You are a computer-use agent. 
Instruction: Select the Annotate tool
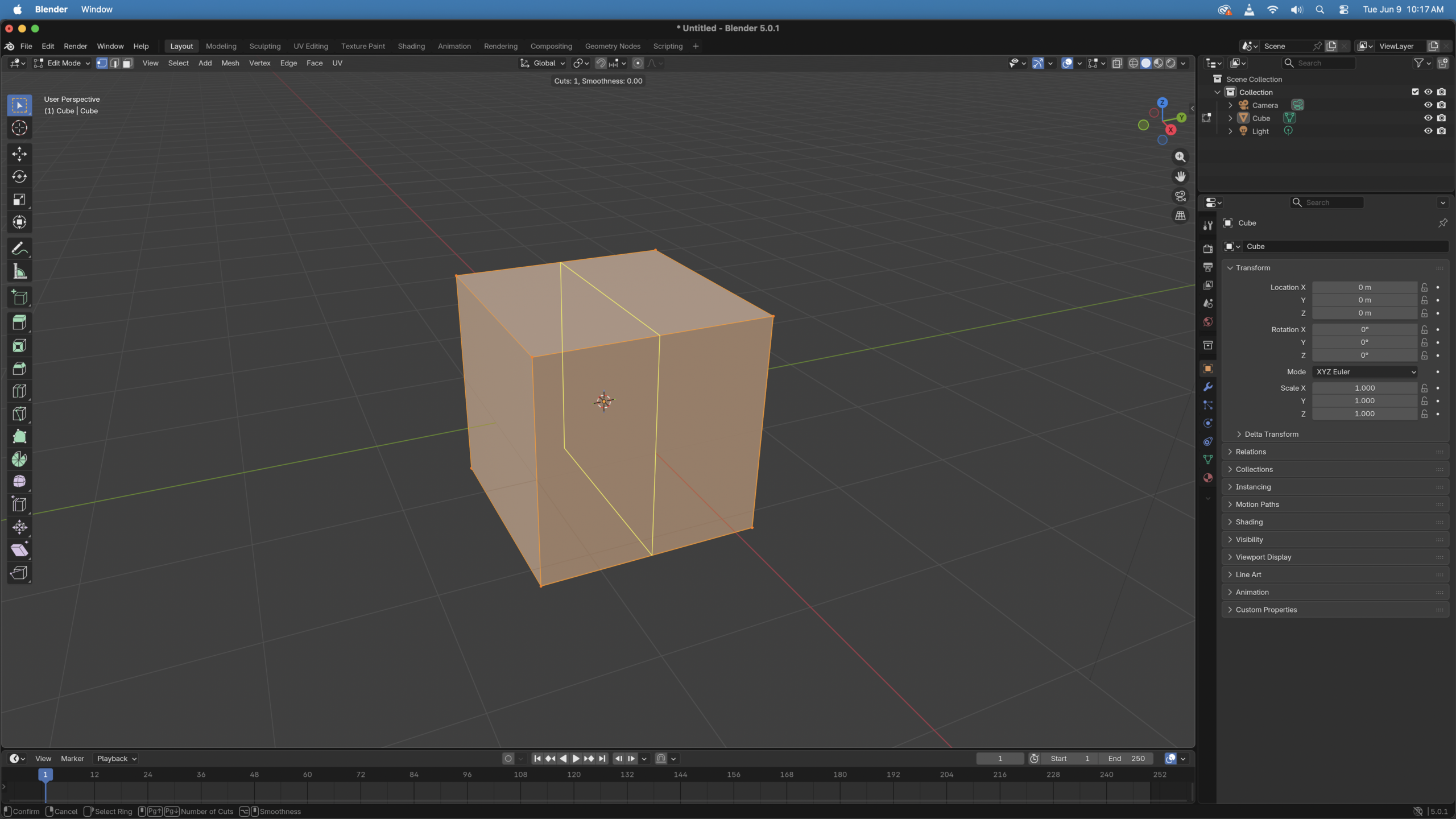point(19,249)
